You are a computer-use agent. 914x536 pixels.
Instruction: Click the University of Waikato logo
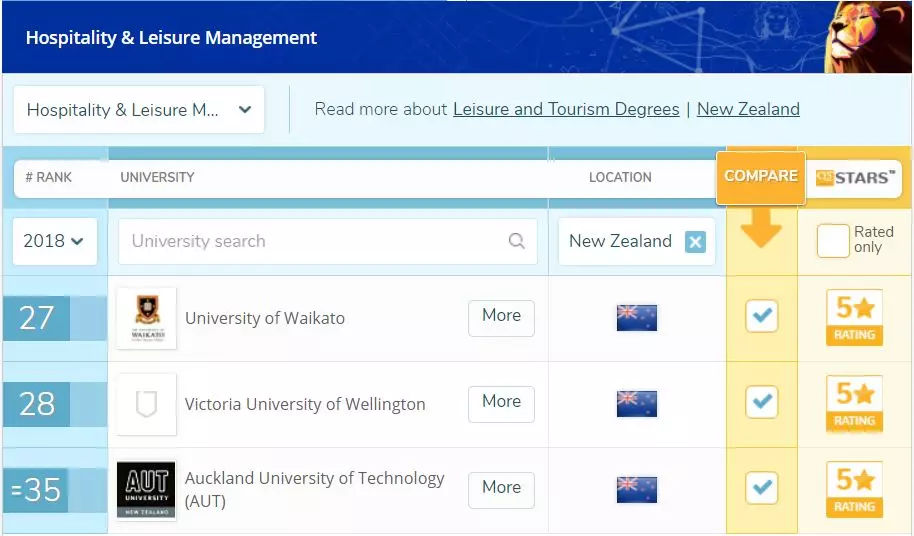146,318
